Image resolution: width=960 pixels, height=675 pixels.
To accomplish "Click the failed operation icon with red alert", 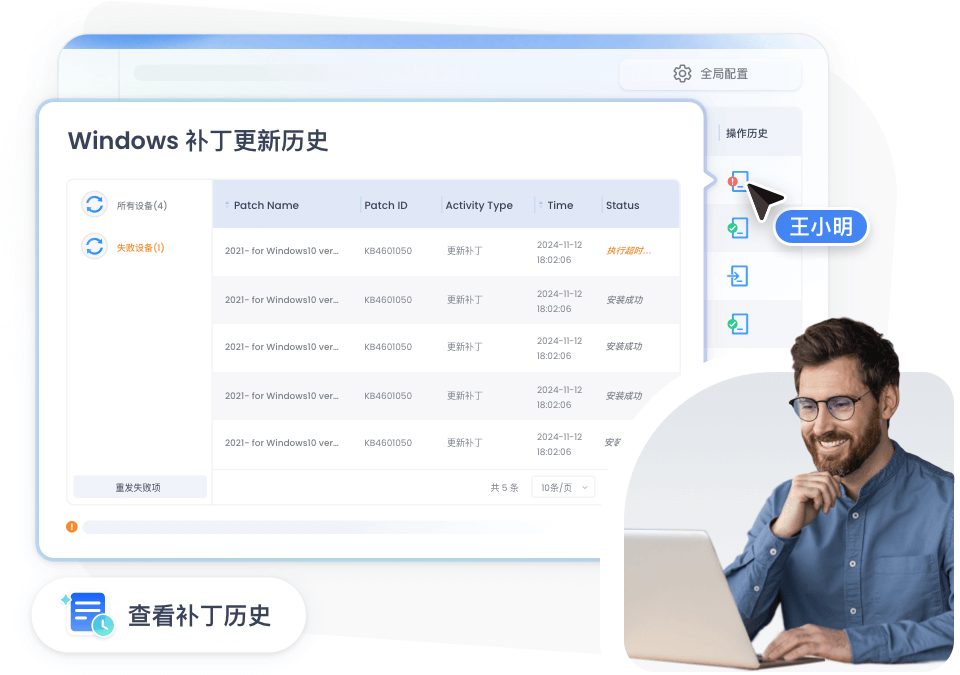I will coord(738,182).
